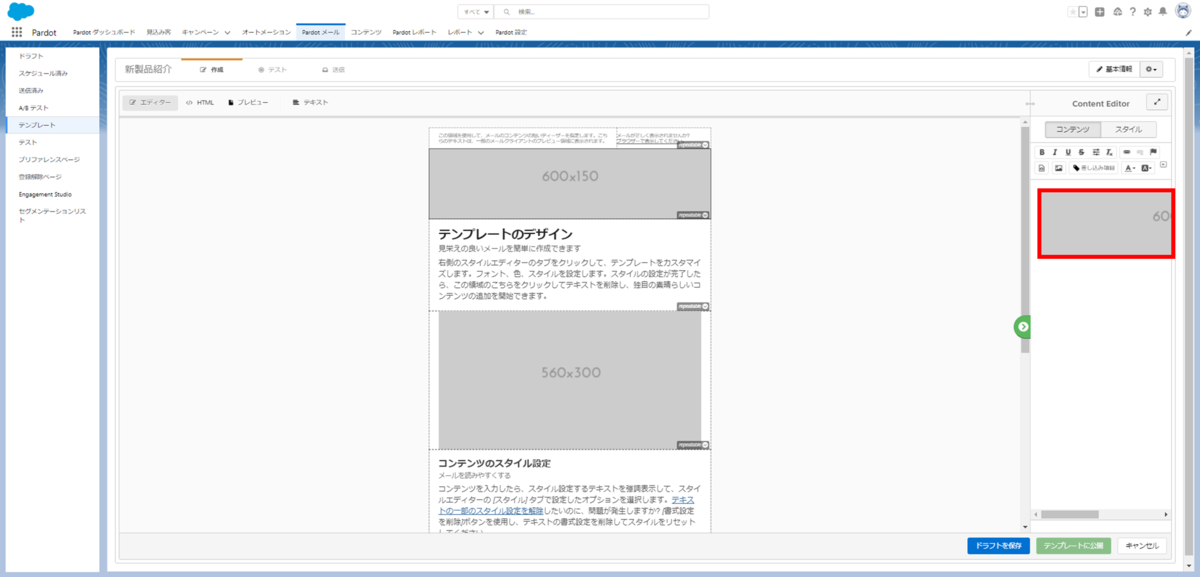This screenshot has width=1200, height=577.
Task: Expand the Content Editor to full screen
Action: pyautogui.click(x=1157, y=102)
